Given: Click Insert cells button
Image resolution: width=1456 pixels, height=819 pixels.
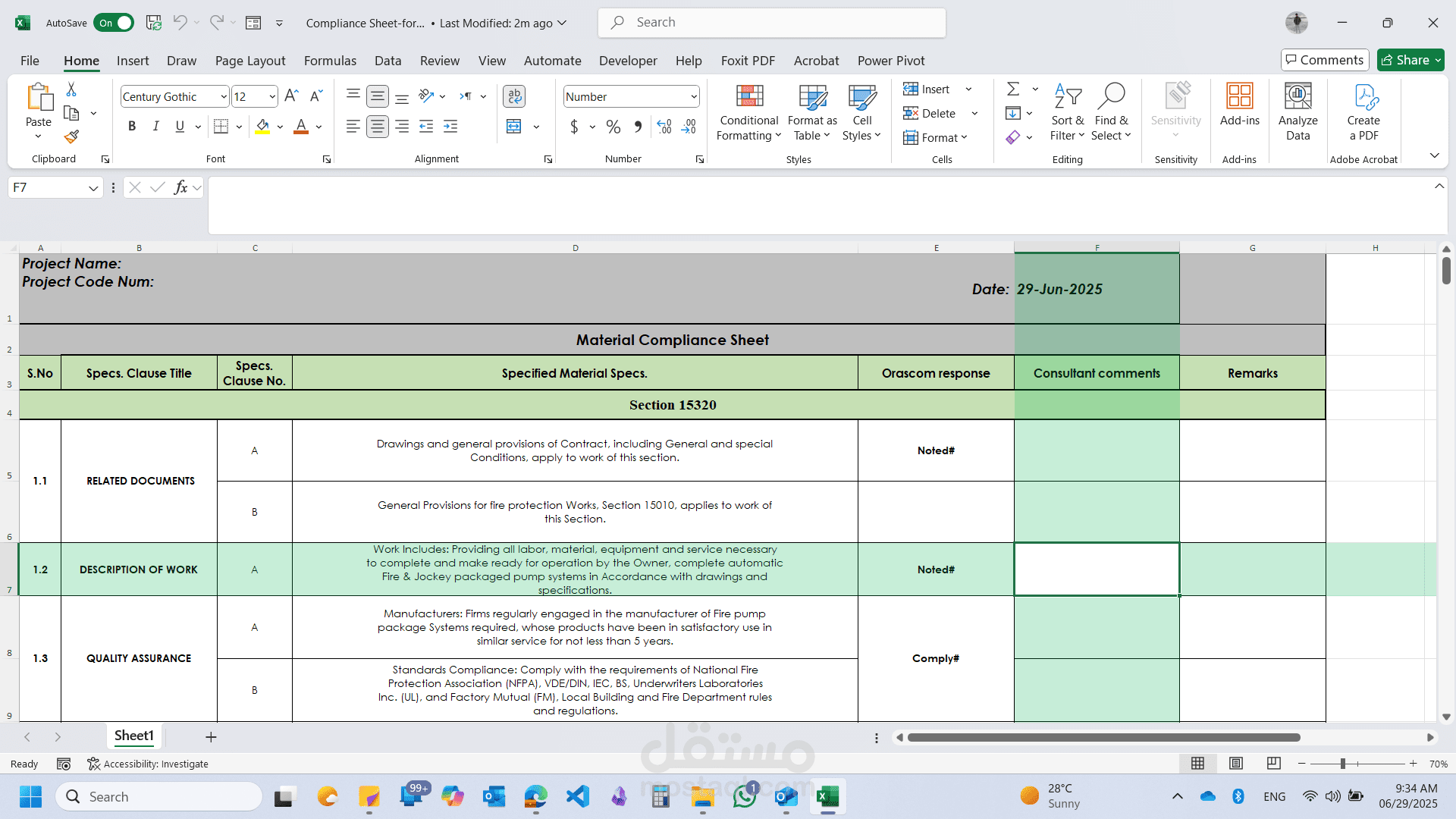Looking at the screenshot, I should 927,89.
